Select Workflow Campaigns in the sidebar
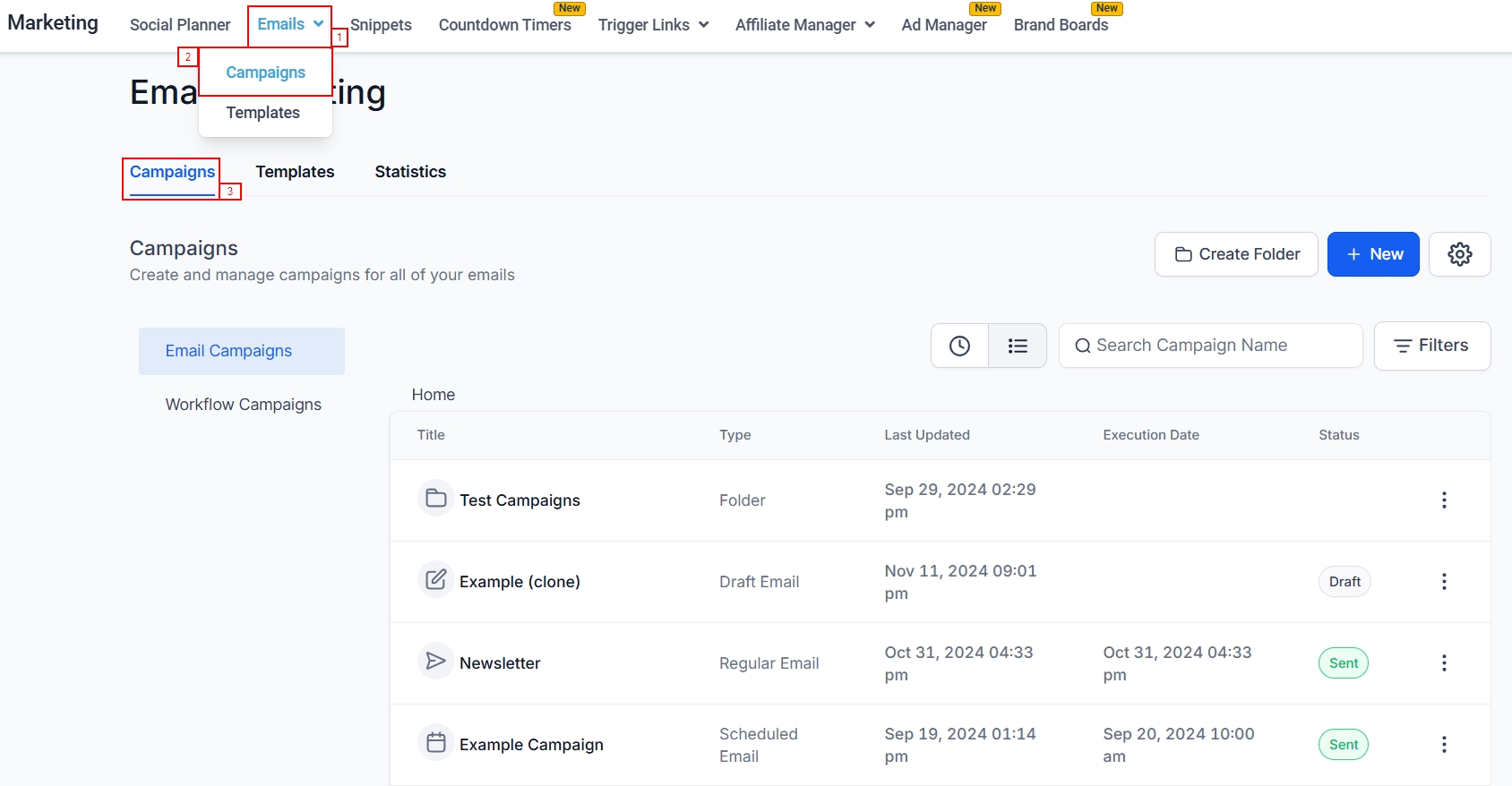The height and width of the screenshot is (786, 1512). point(243,405)
